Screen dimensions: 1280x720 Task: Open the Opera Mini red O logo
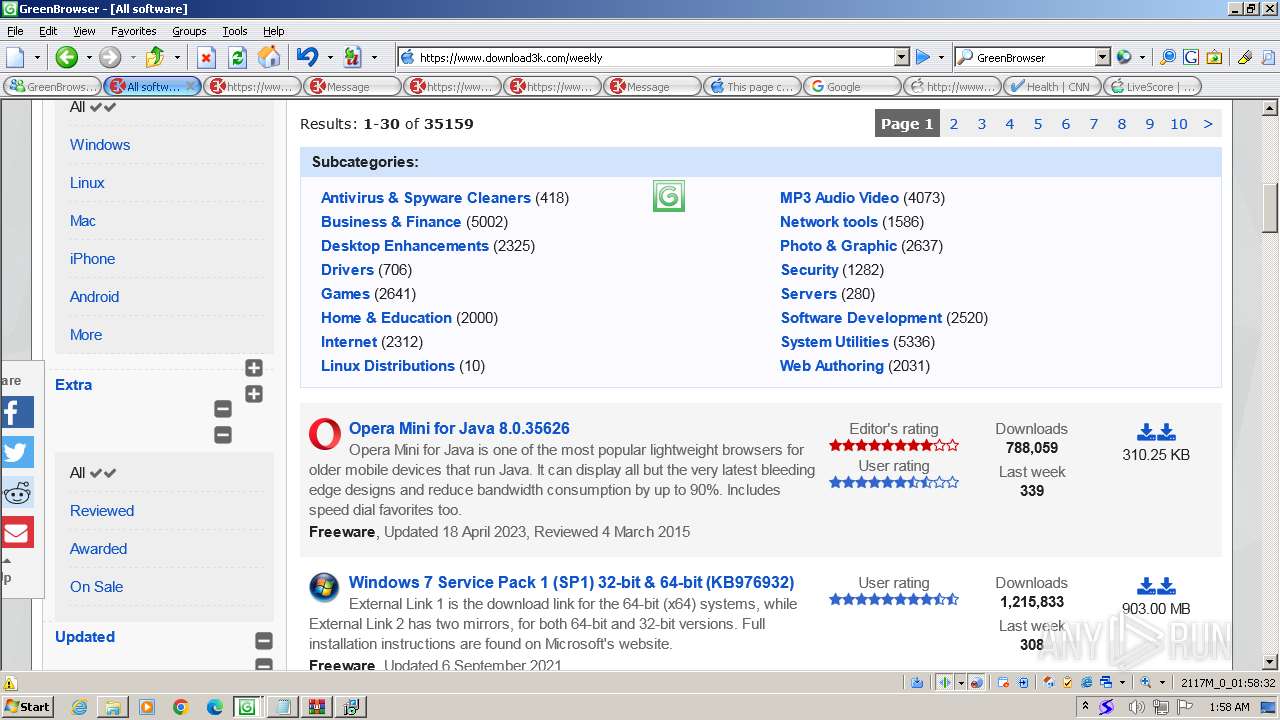(325, 434)
